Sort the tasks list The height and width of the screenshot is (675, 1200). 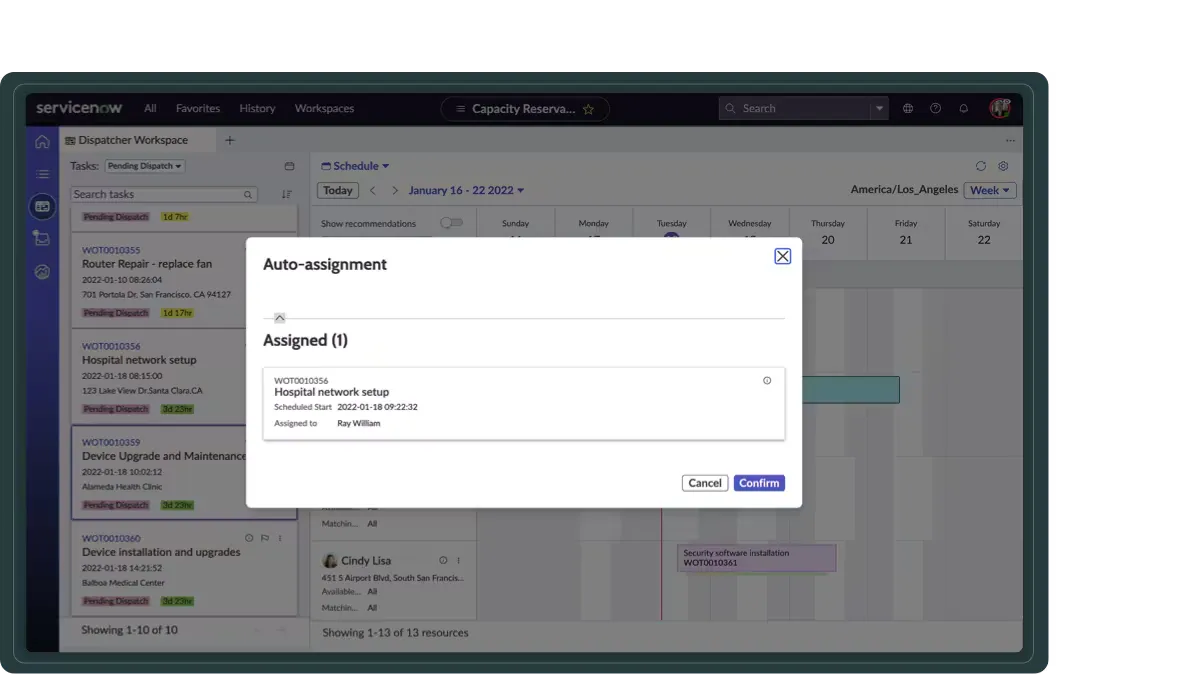287,194
